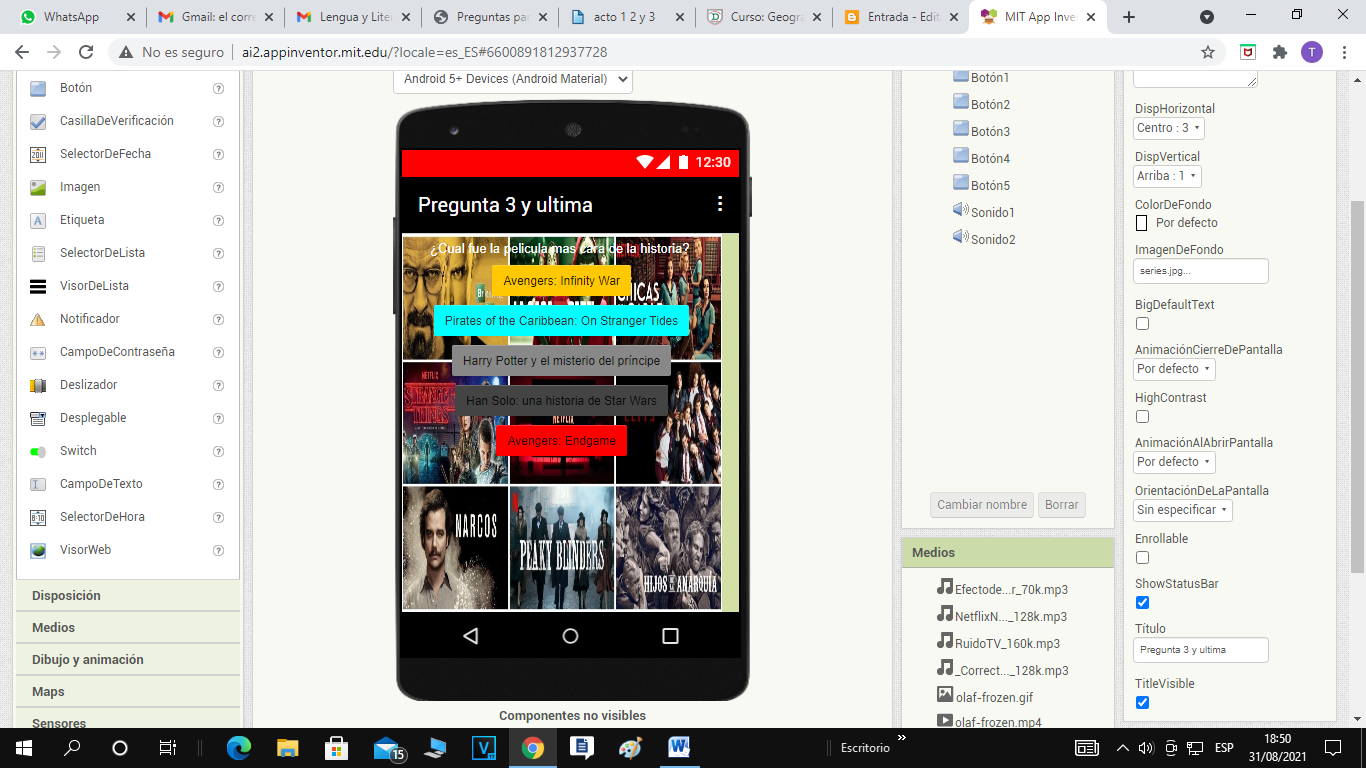
Task: Toggle HighContrast checkbox
Action: tap(1142, 417)
